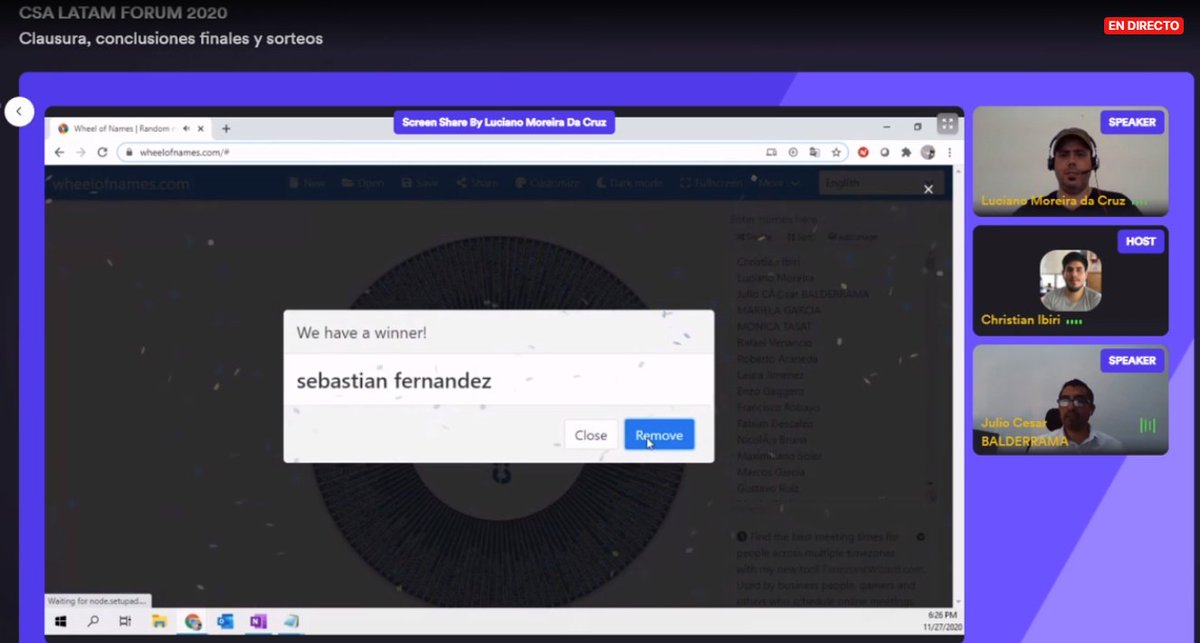Select the Wheel of Names browser tab

(x=131, y=129)
